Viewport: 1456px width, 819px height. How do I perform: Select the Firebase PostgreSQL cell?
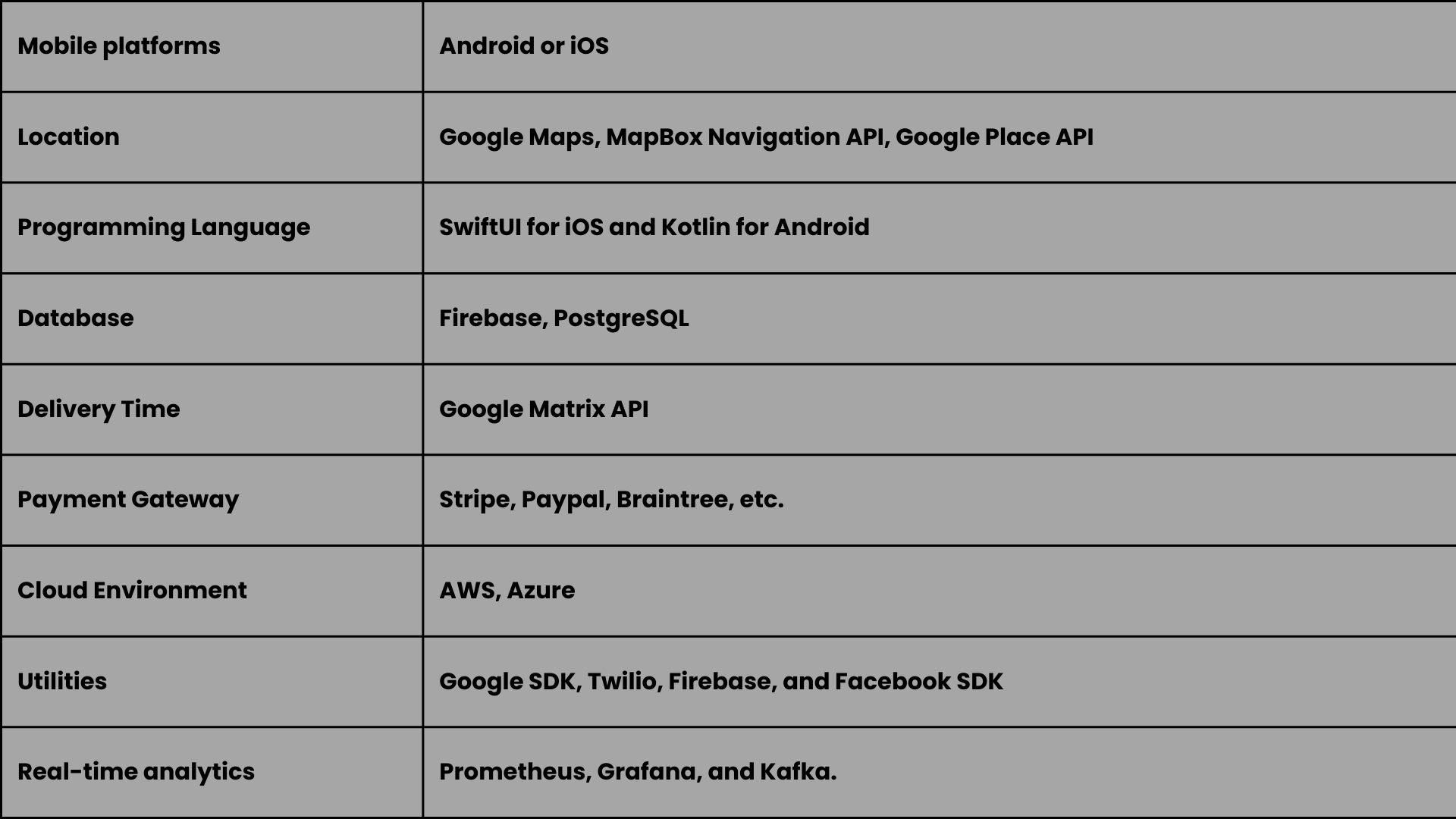click(x=938, y=318)
